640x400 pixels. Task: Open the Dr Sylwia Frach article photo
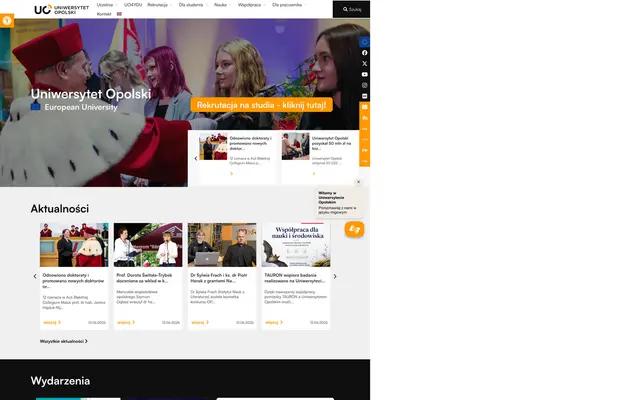[222, 245]
